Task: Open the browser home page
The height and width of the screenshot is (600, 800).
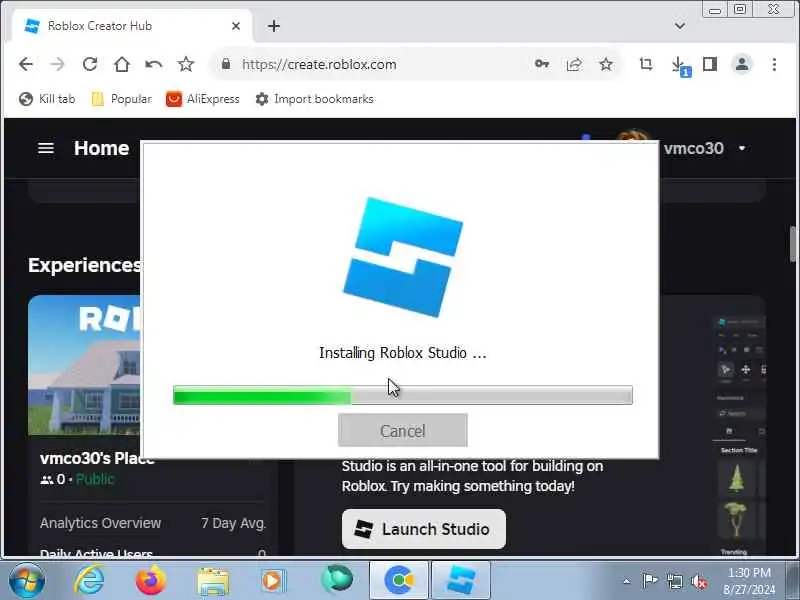Action: point(122,64)
